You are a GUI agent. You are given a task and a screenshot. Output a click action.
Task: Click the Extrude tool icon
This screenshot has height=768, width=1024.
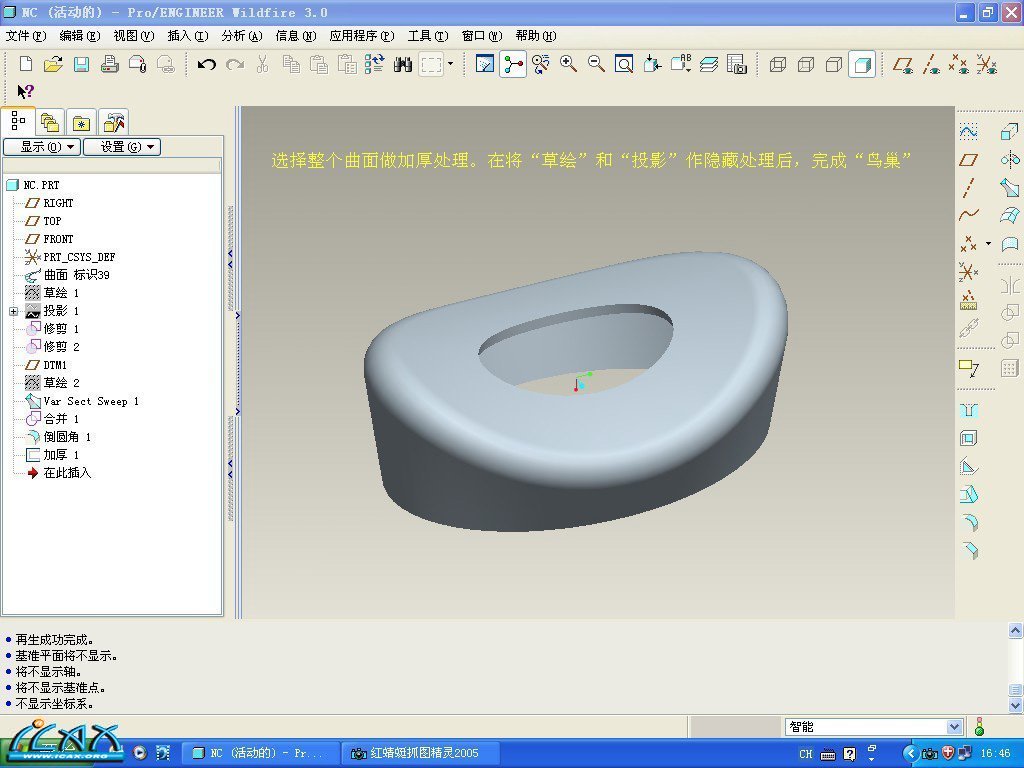pos(1009,131)
